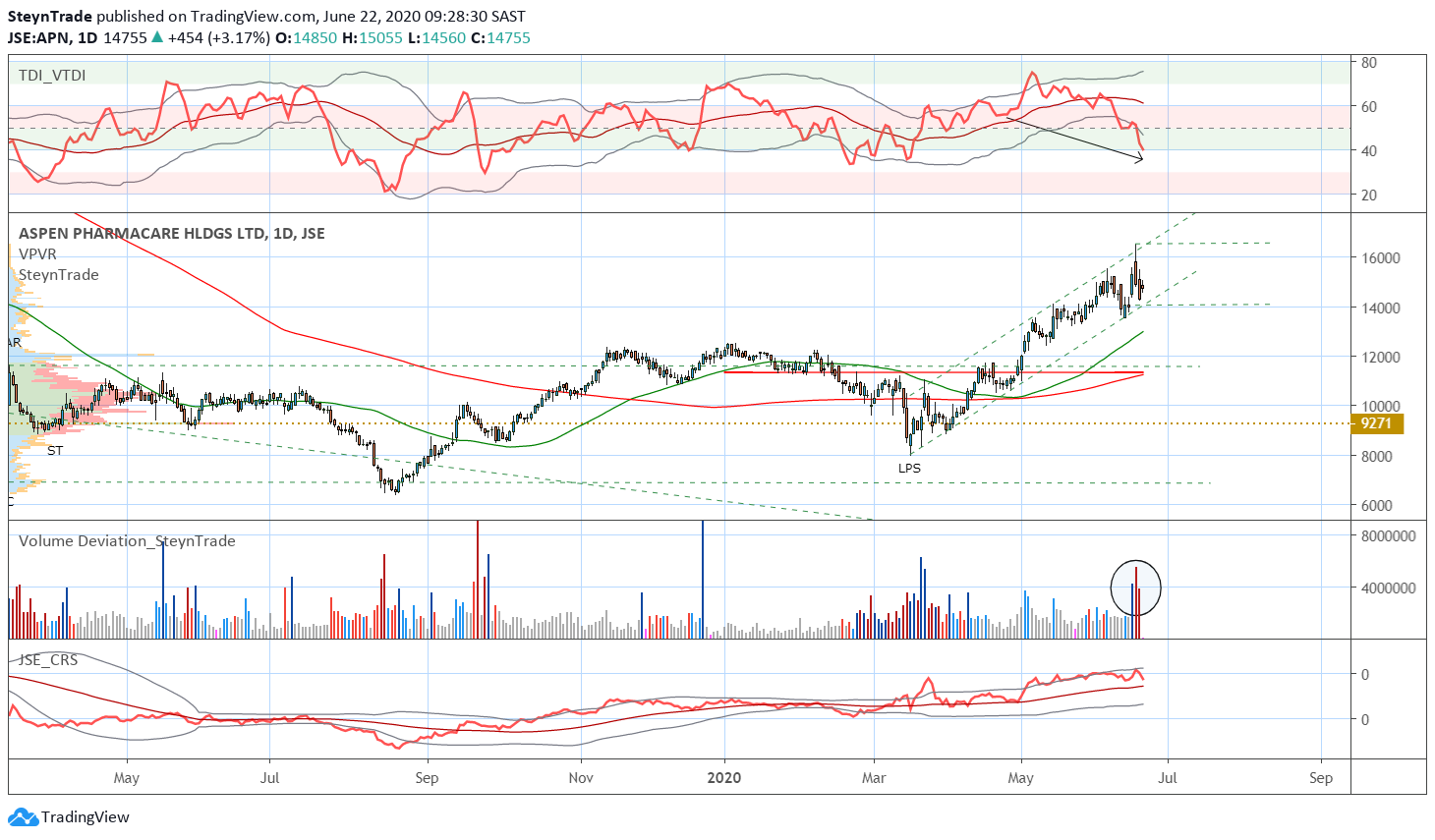Click the 8000000 volume axis value
This screenshot has width=1435, height=840.
click(1389, 536)
